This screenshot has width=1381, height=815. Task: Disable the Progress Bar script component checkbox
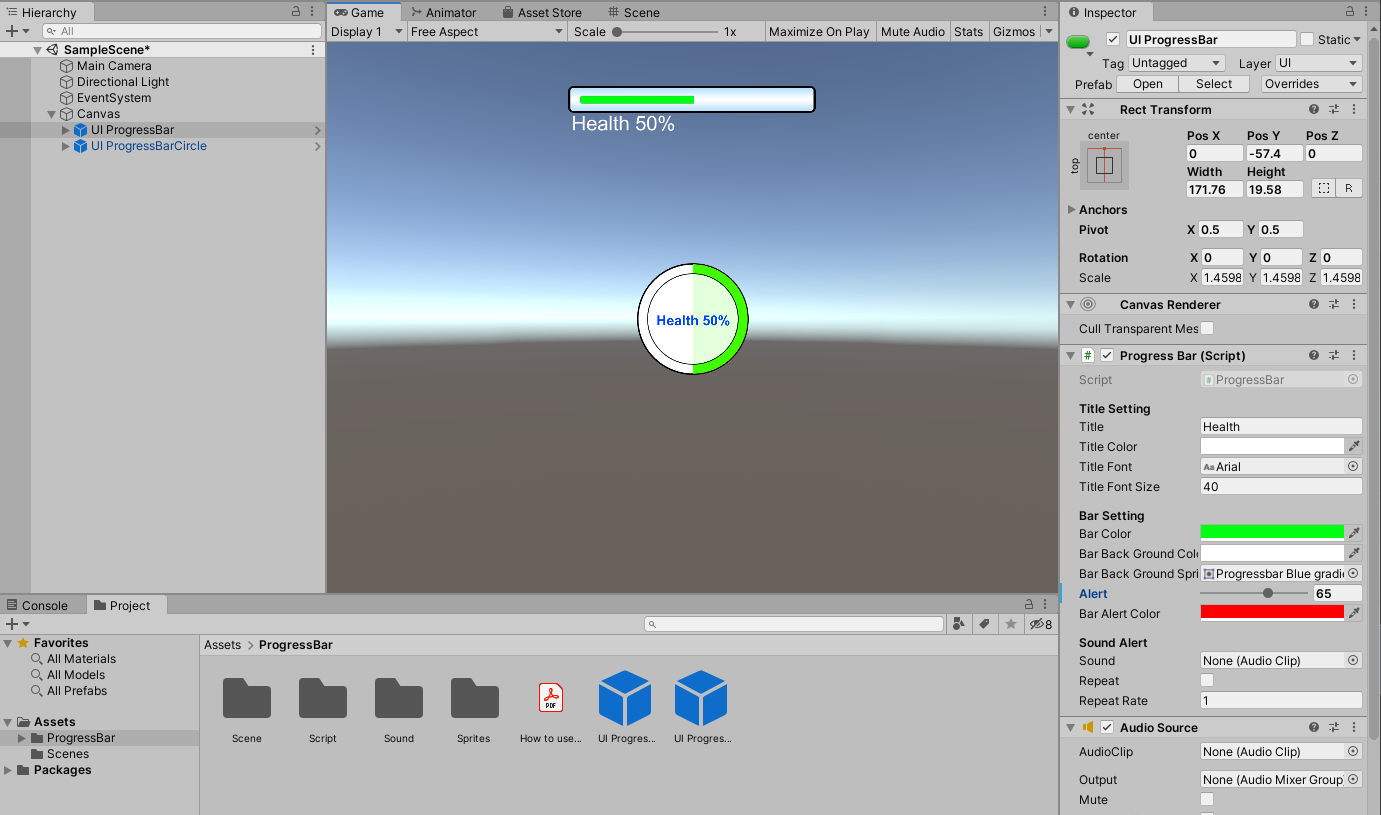tap(1107, 356)
